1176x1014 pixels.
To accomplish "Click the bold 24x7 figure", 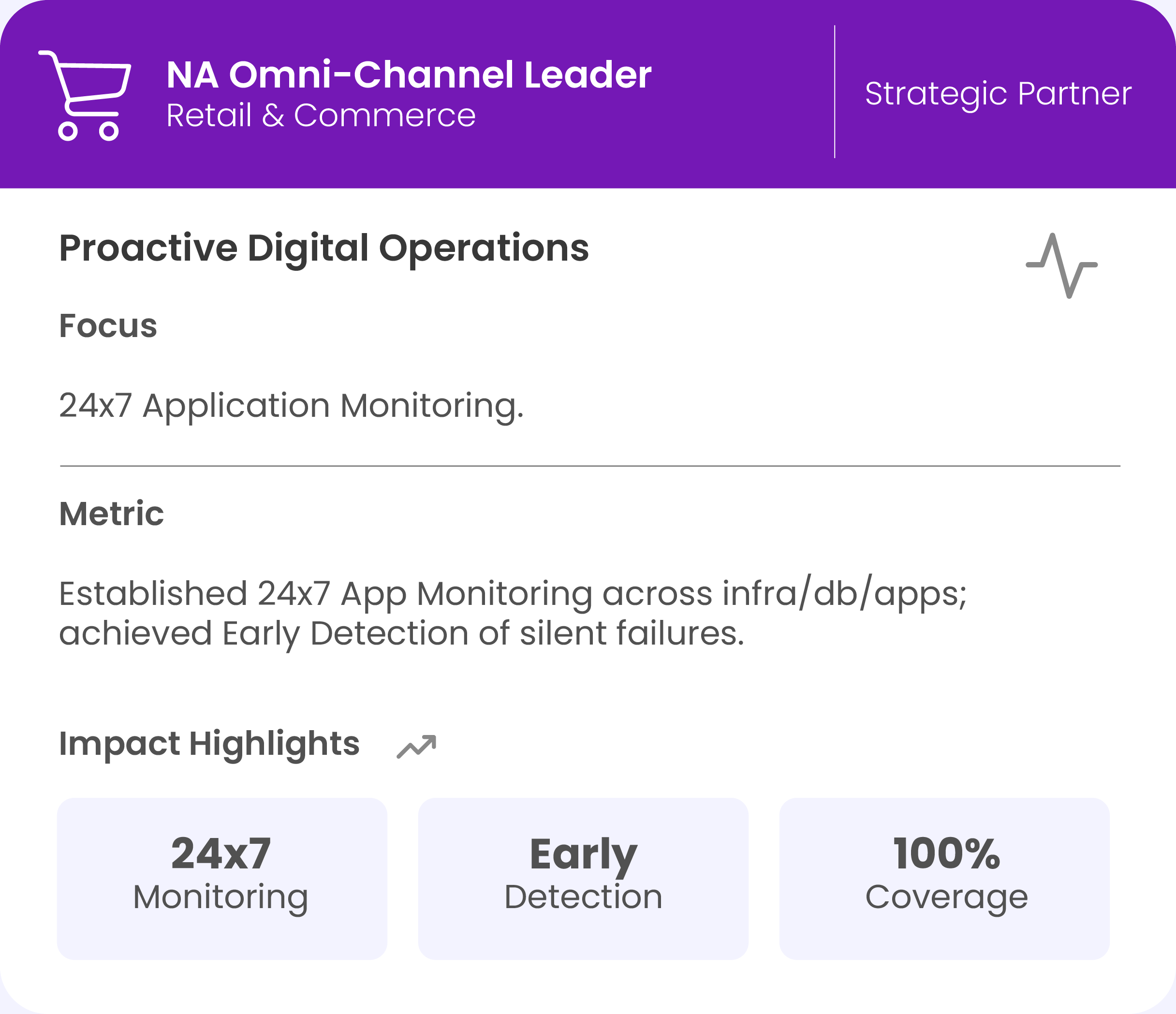I will click(x=221, y=853).
